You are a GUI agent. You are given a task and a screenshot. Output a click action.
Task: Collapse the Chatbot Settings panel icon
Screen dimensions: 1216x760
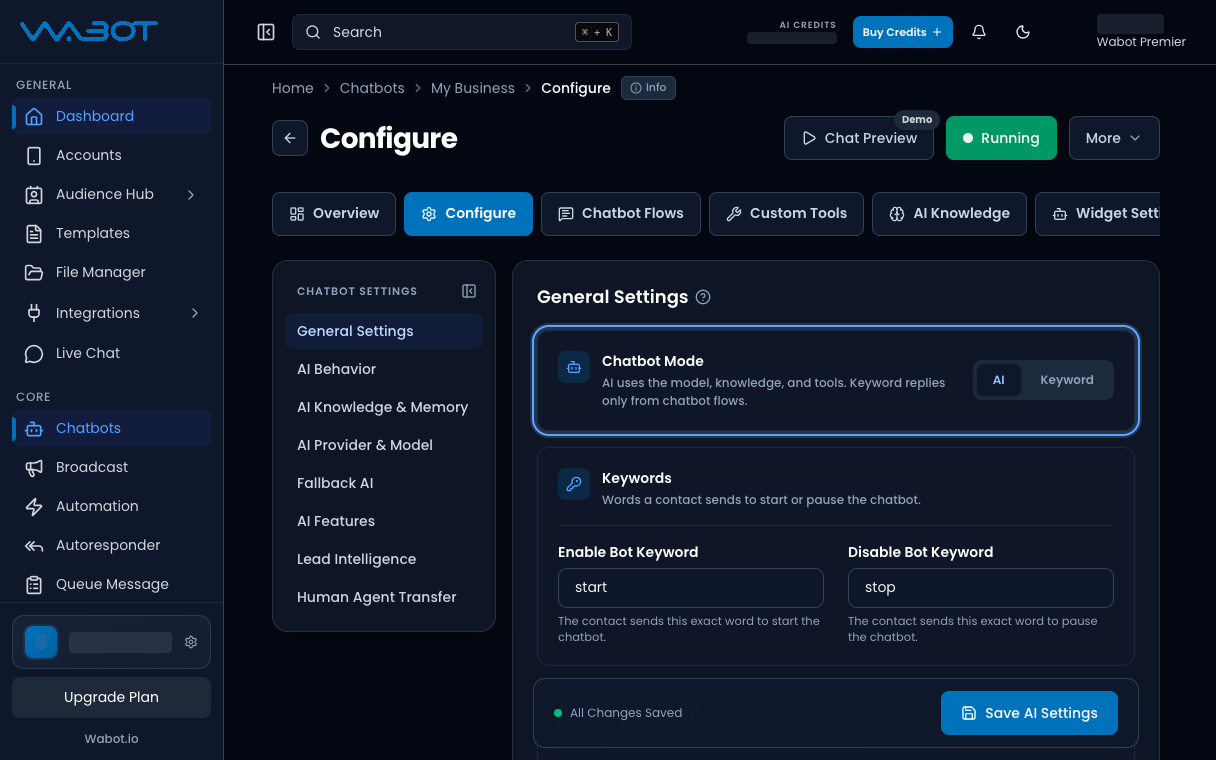coord(469,291)
